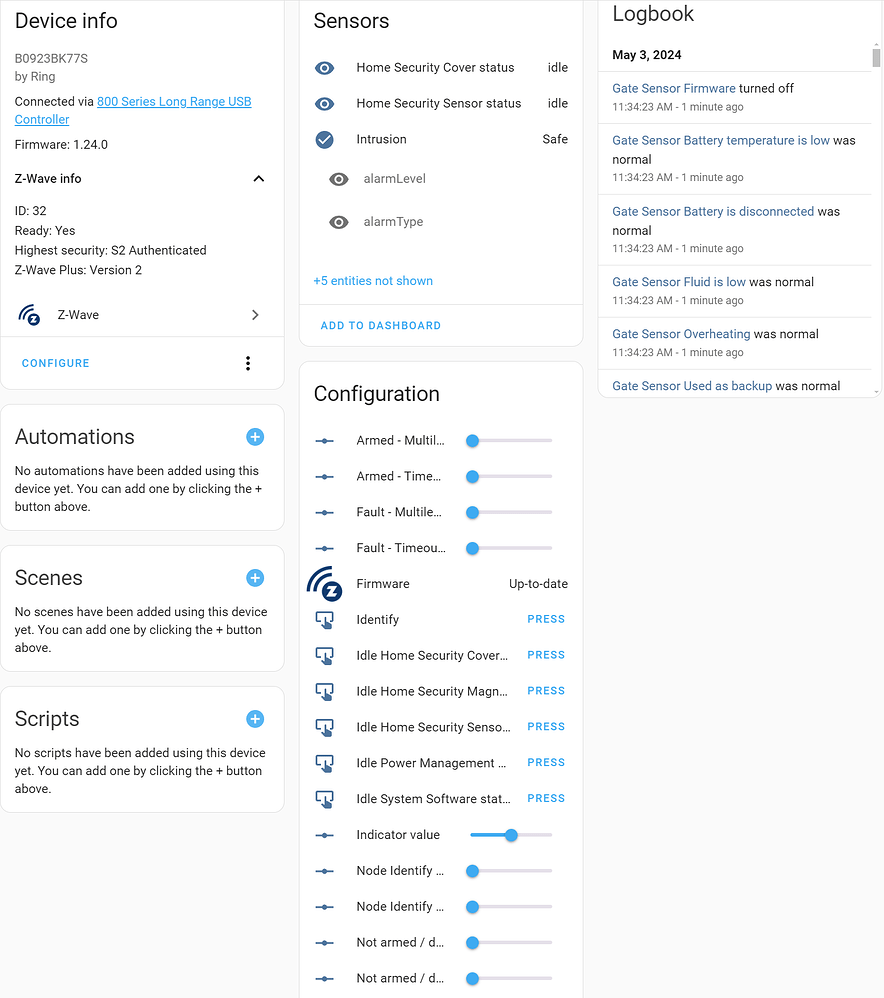Click the Armed - Timeout entity icon
The height and width of the screenshot is (998, 884).
pos(324,476)
